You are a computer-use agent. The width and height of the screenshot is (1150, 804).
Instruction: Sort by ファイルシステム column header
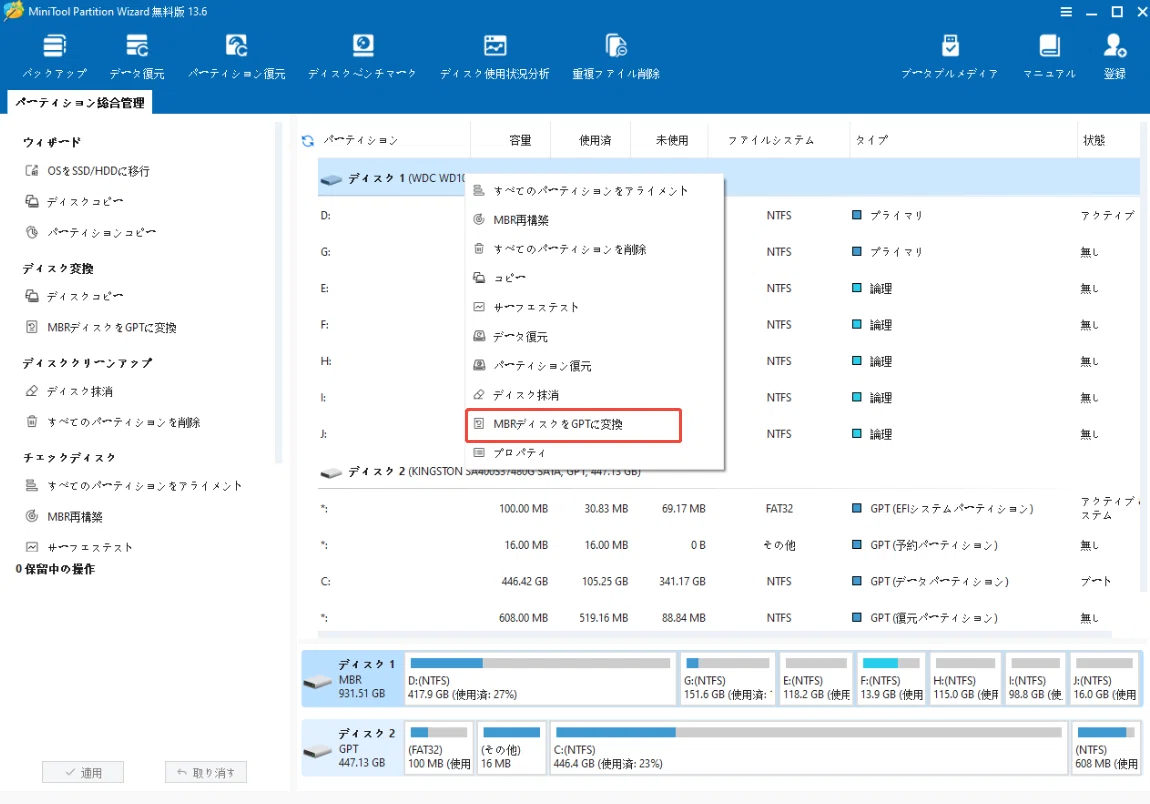tap(779, 140)
